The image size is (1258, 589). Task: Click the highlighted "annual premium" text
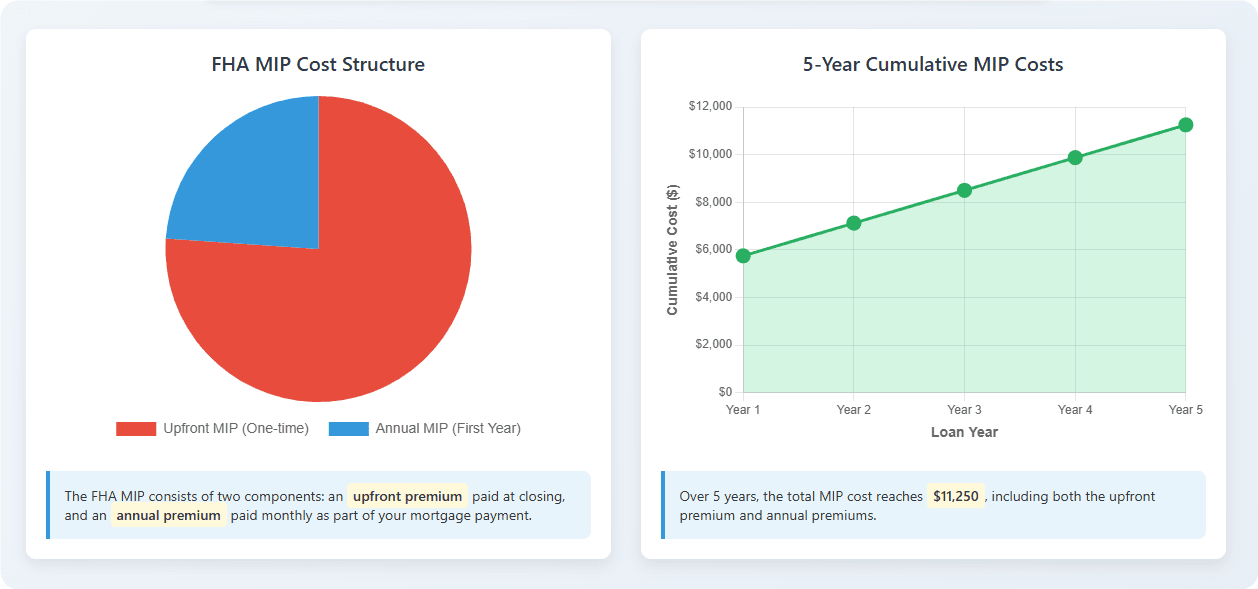[x=168, y=516]
